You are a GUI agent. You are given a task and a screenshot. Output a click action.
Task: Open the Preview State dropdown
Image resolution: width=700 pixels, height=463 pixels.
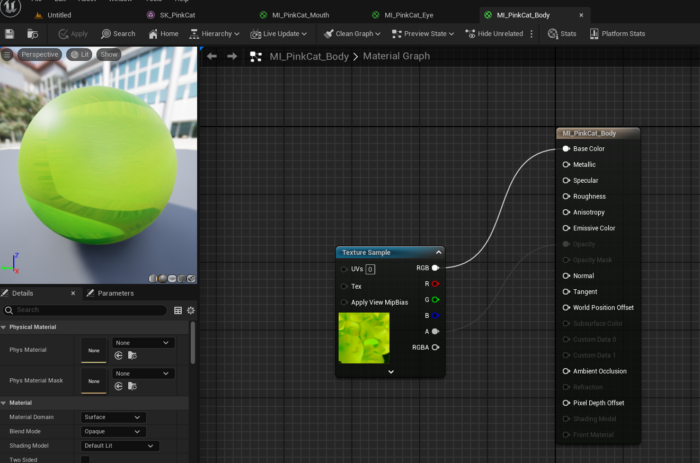423,34
